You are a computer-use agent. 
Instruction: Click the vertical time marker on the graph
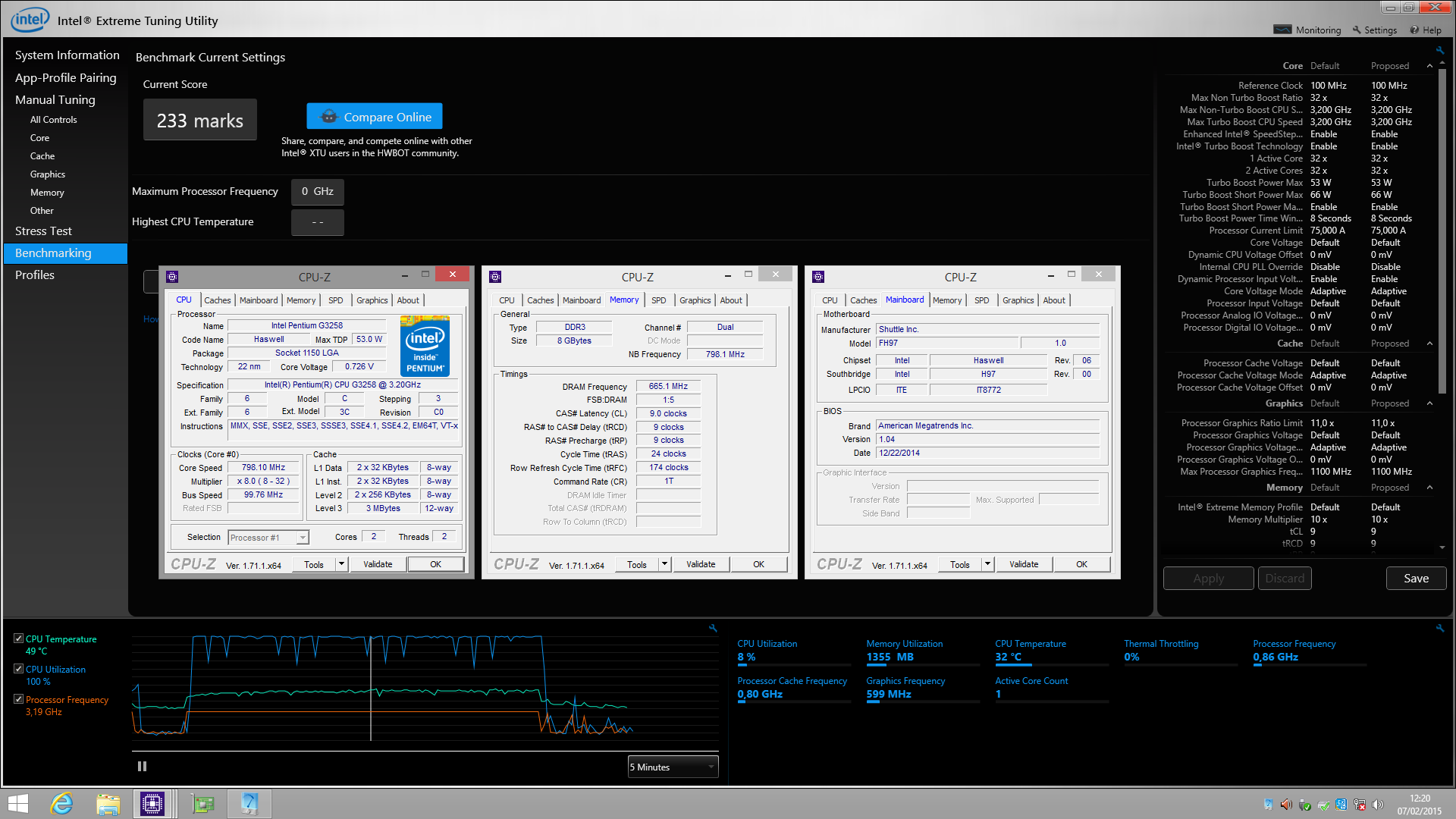click(371, 688)
